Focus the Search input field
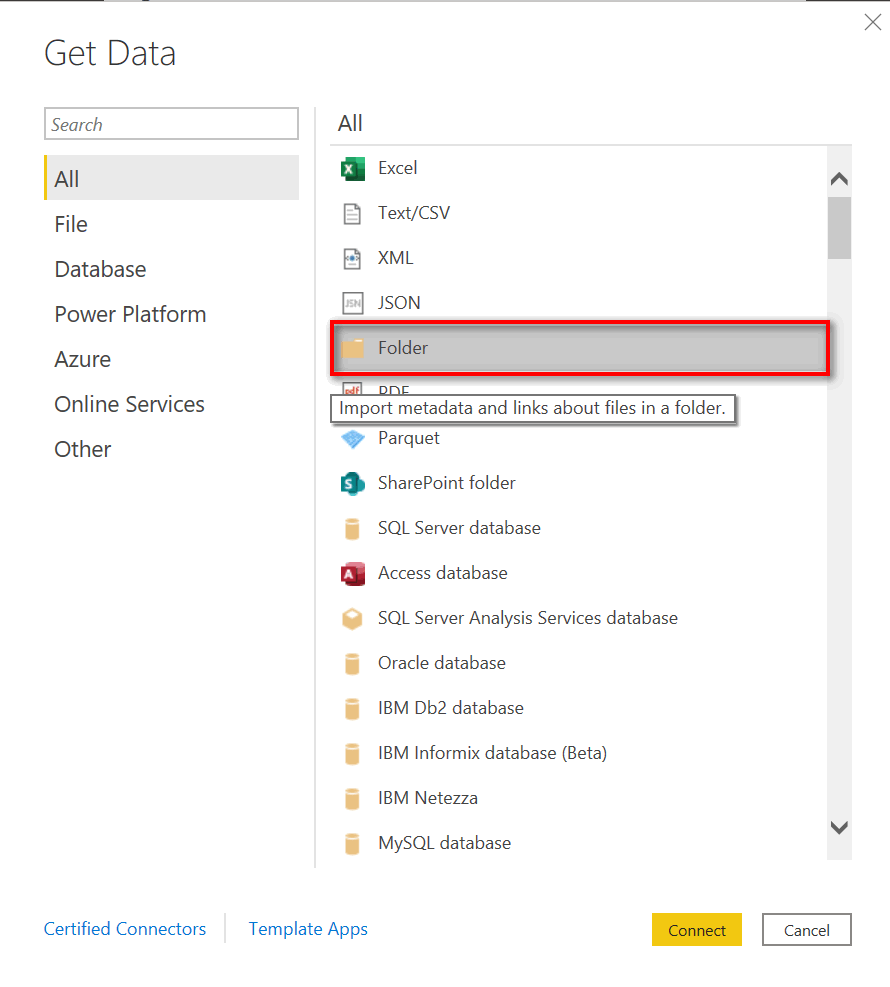This screenshot has width=890, height=987. point(171,124)
